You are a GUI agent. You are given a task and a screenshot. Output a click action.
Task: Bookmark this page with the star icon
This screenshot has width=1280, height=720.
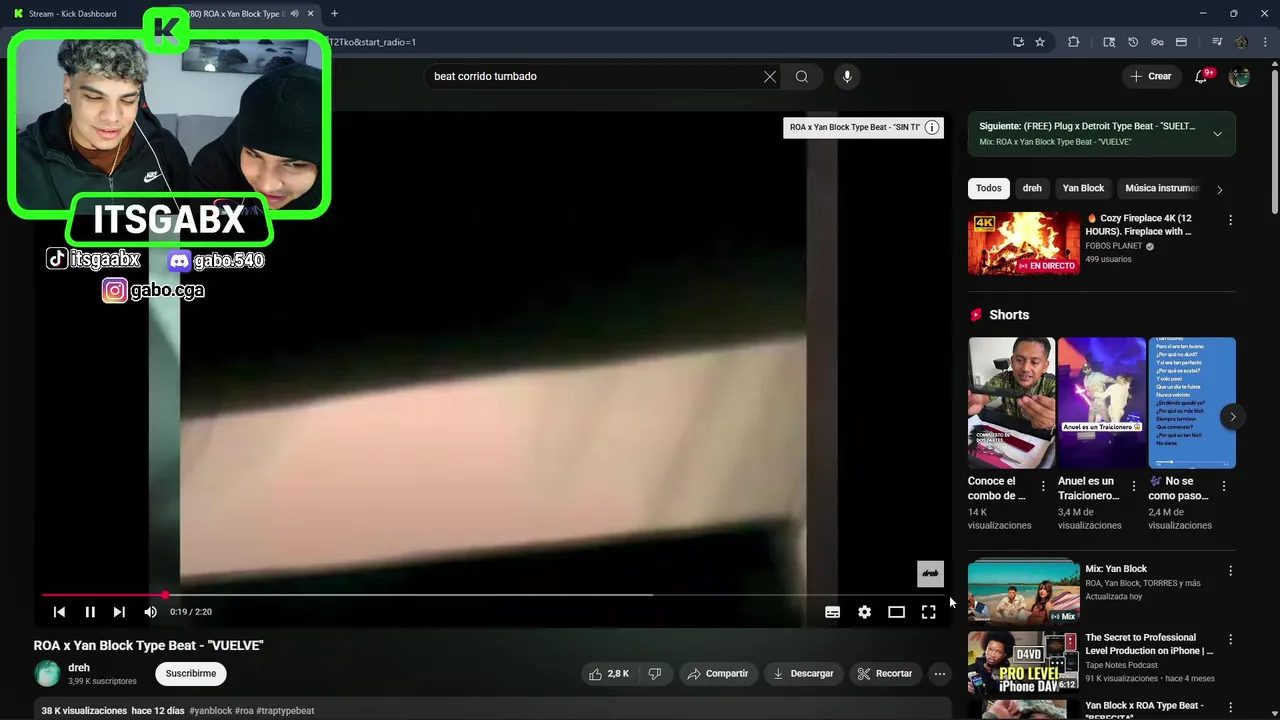1040,42
